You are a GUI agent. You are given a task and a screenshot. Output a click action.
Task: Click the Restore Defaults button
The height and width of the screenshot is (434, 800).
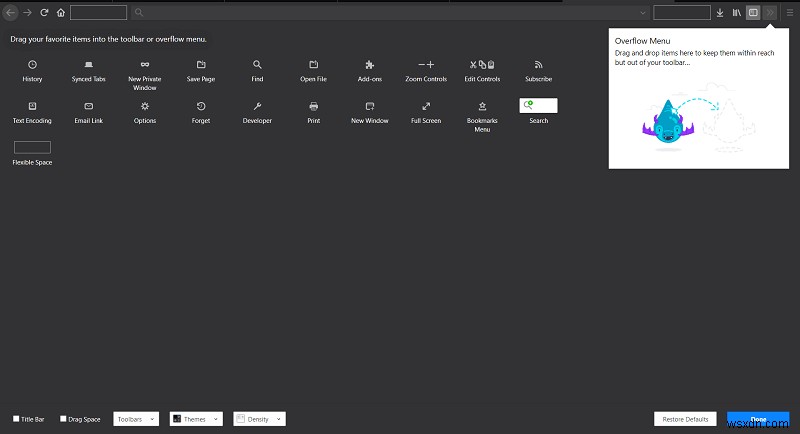pos(685,419)
